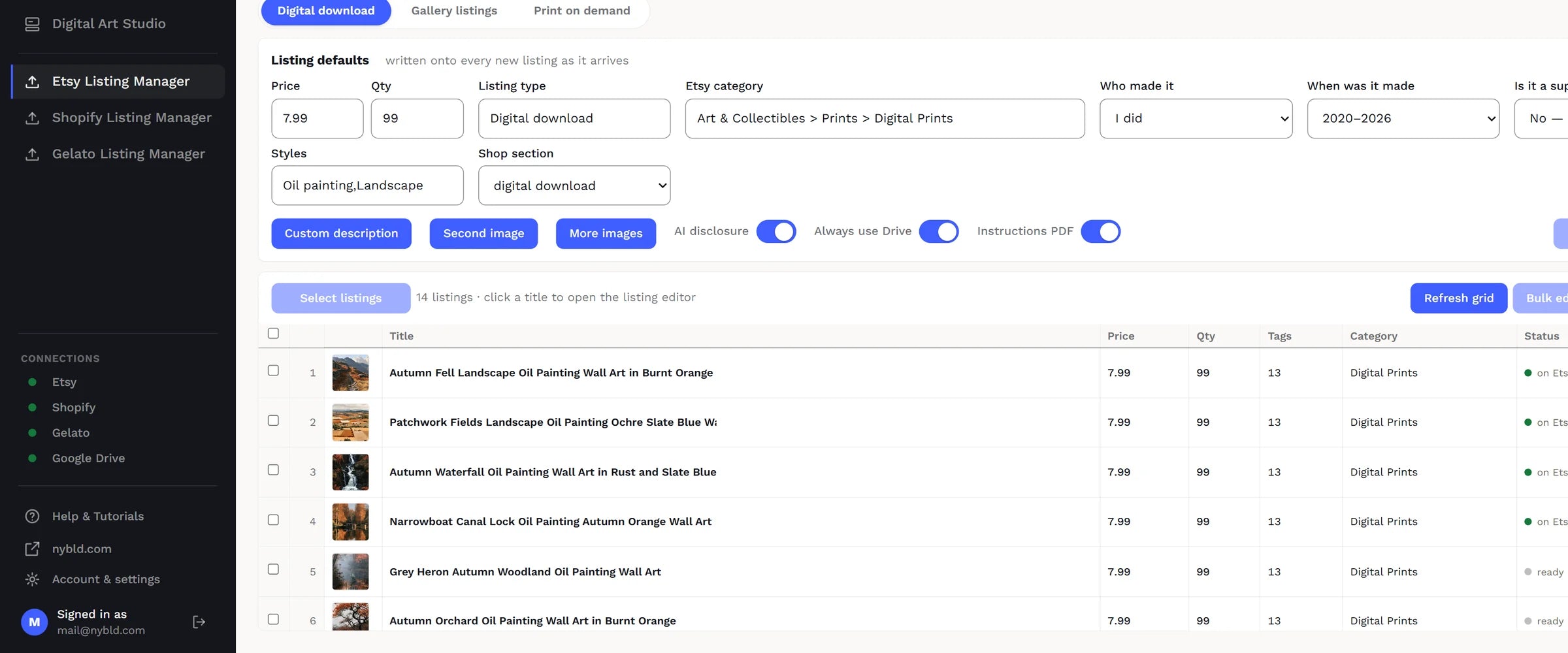
Task: Click the Price input field showing 7.99
Action: 318,119
